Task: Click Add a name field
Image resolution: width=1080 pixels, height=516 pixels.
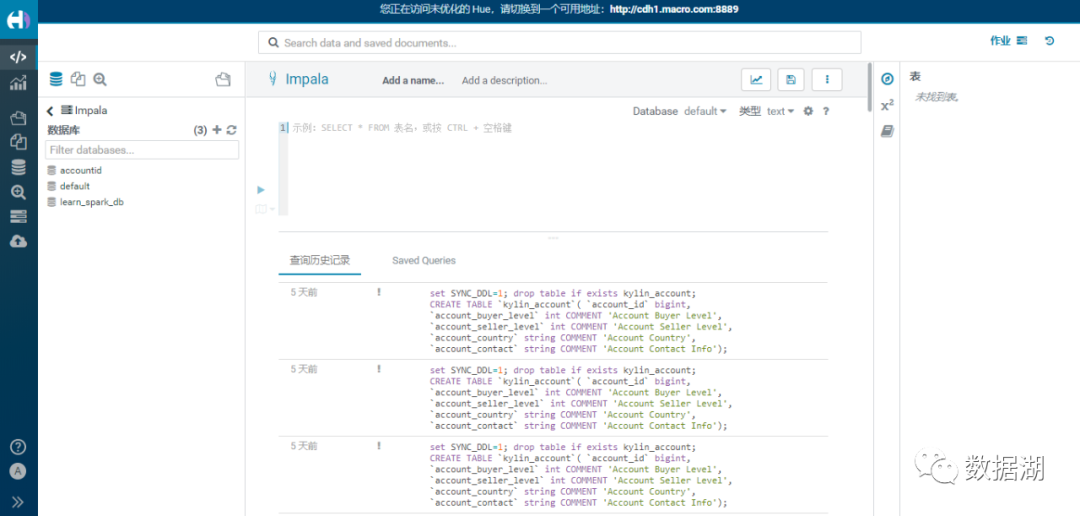Action: [x=413, y=81]
